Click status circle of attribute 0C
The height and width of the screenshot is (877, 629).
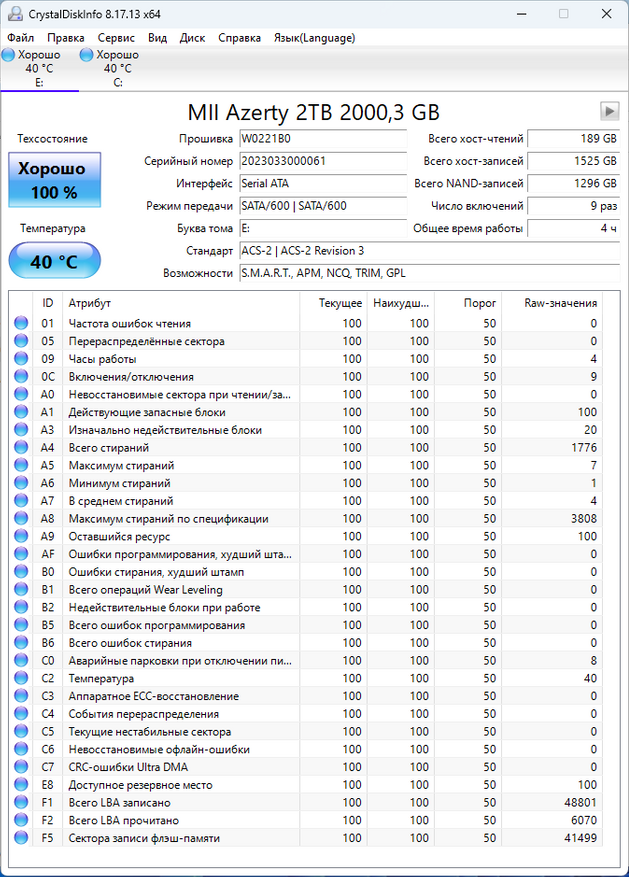point(21,376)
